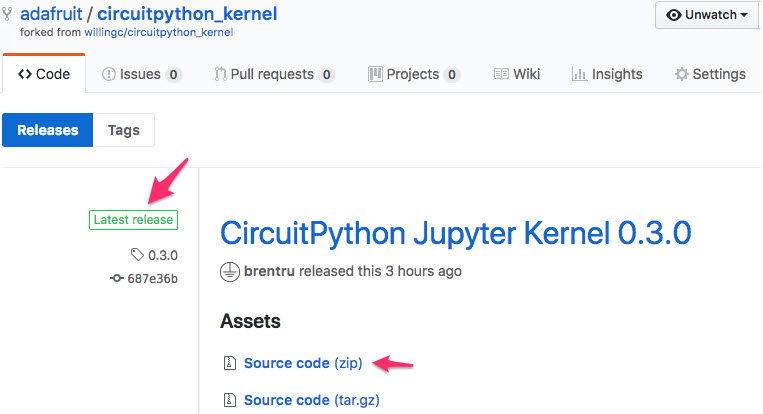Click the tag icon beside 0.3.0
The image size is (763, 414).
point(136,255)
